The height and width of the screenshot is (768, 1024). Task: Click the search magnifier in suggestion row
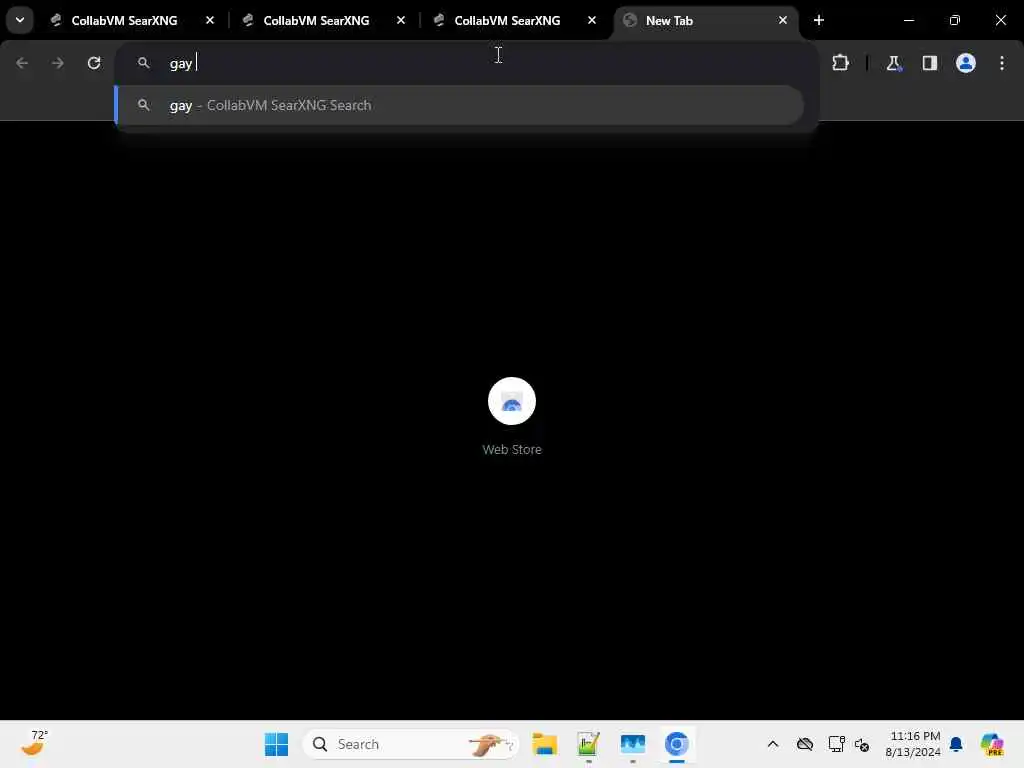[144, 105]
